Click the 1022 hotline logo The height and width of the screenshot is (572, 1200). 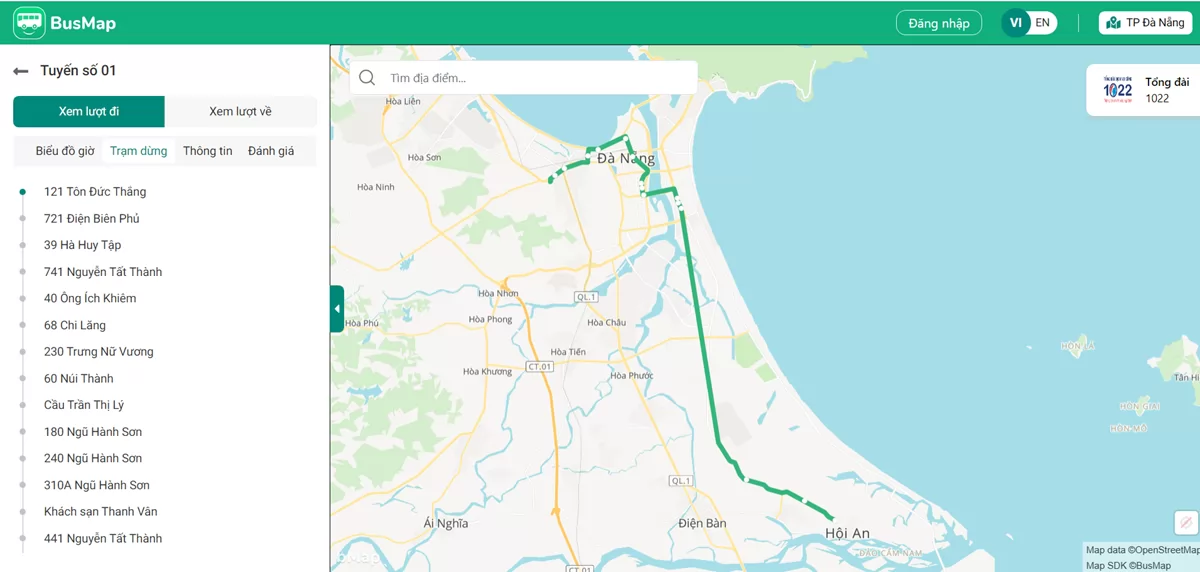coord(1117,90)
